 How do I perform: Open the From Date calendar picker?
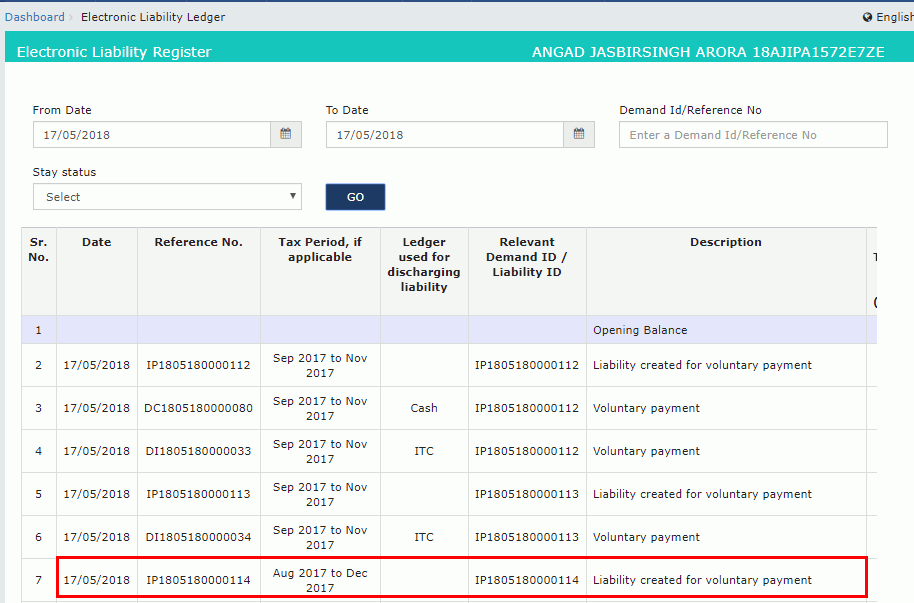click(285, 135)
